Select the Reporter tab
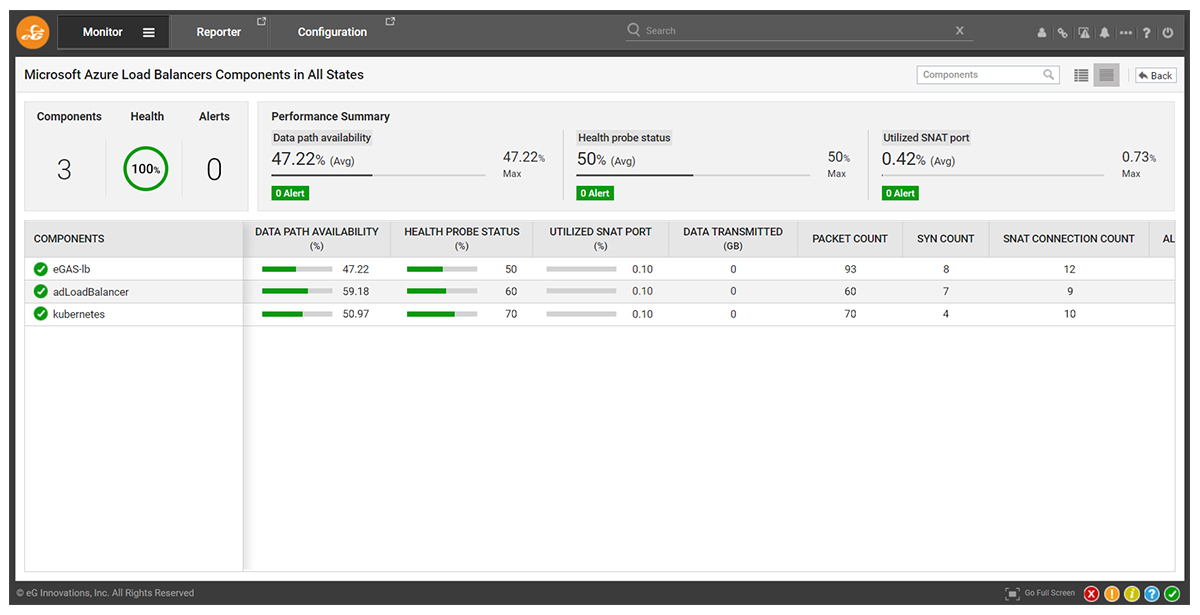The width and height of the screenshot is (1200, 615). [x=219, y=32]
